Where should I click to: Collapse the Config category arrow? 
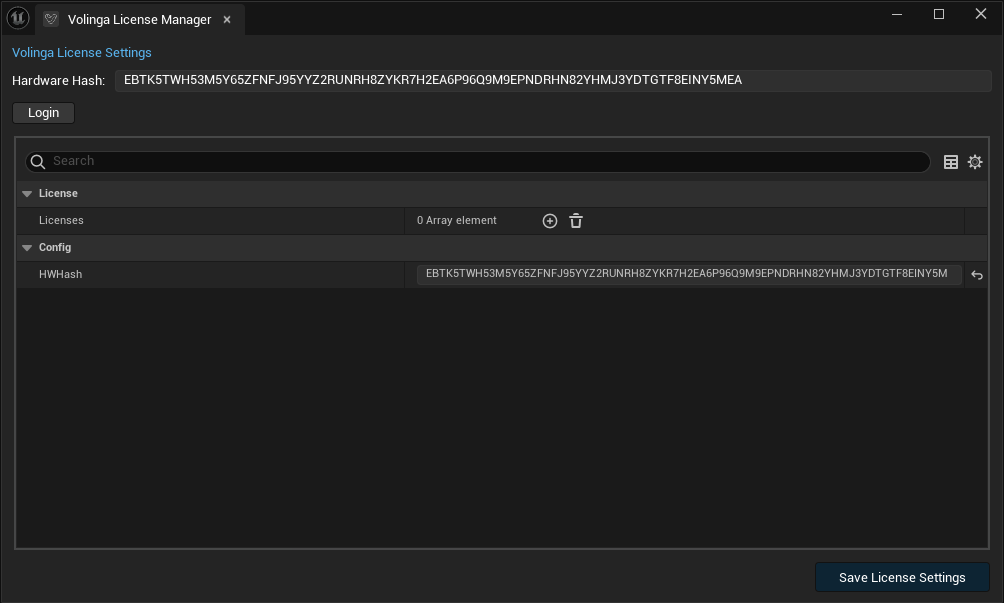(x=27, y=248)
